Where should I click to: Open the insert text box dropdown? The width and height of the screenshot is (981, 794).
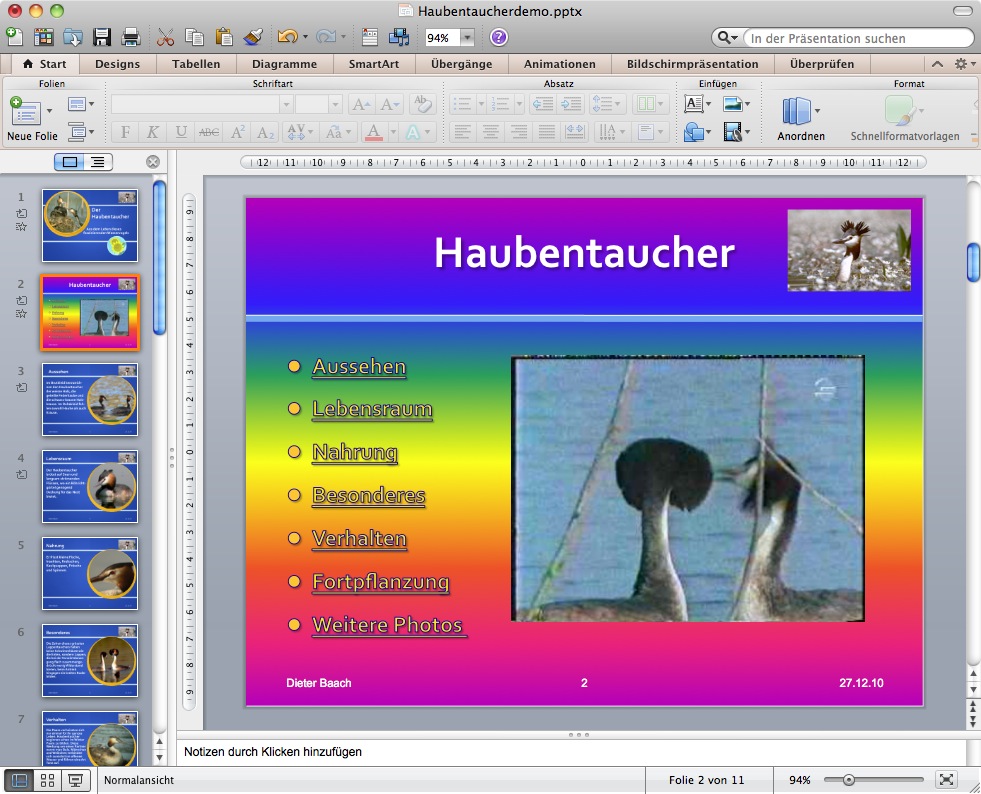pyautogui.click(x=709, y=104)
